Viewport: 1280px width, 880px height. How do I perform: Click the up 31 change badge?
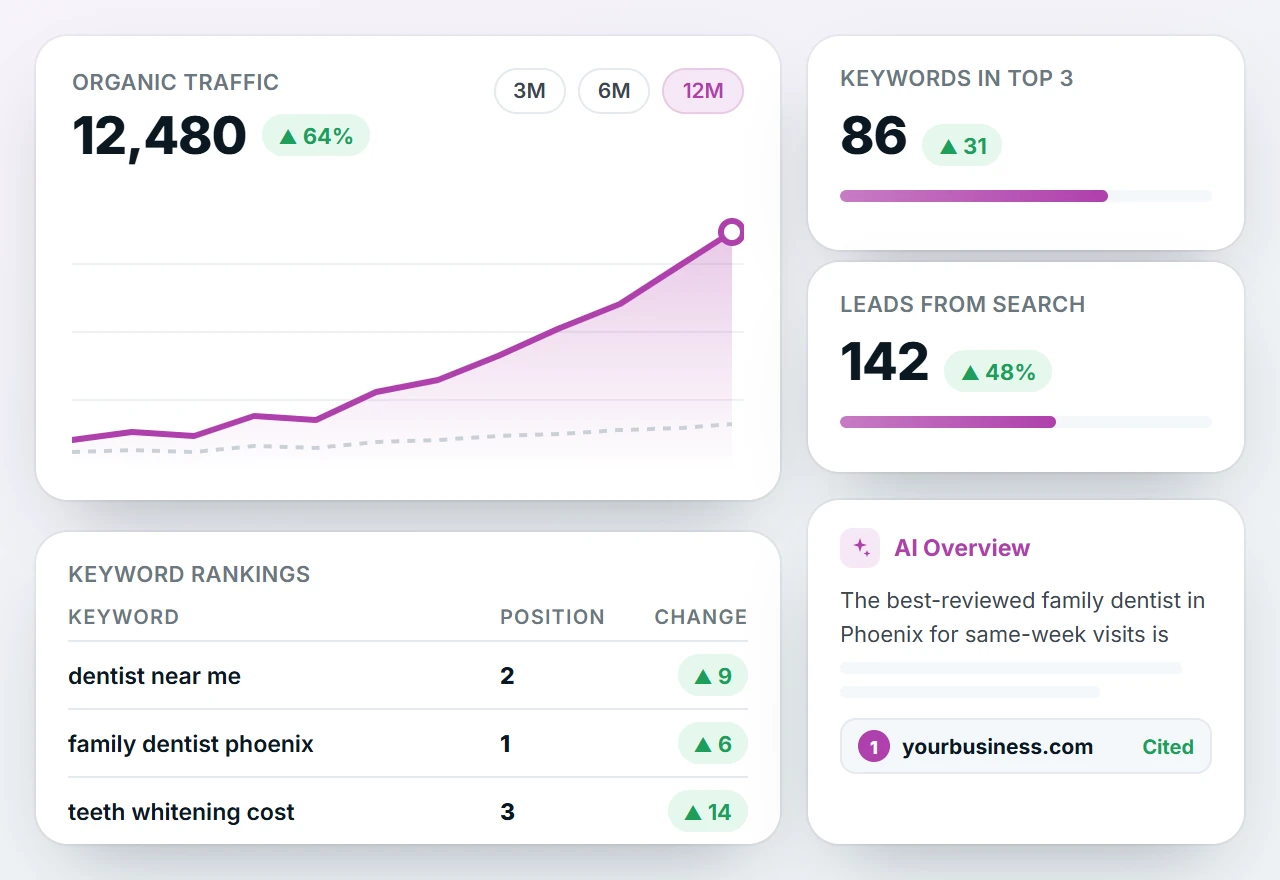962,146
